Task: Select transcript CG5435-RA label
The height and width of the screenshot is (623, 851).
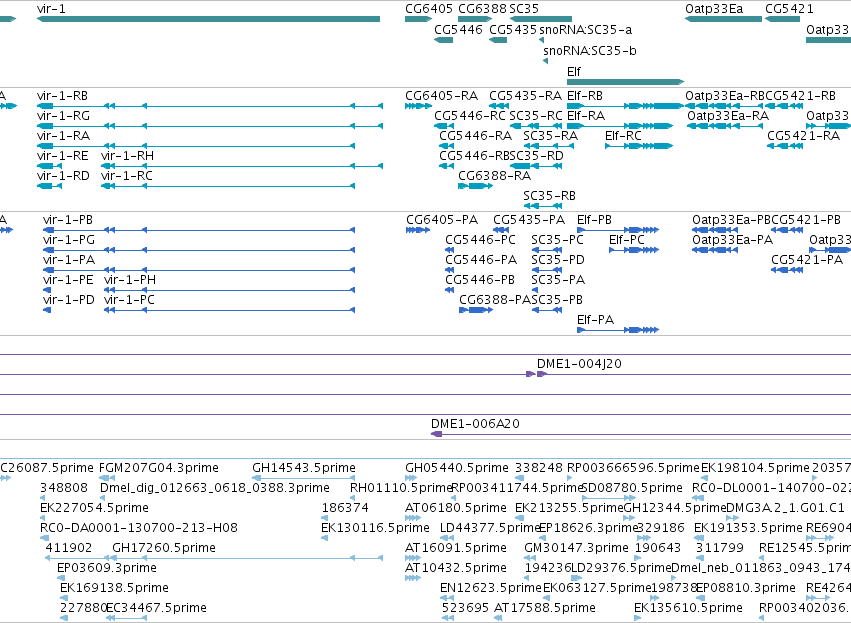Action: click(x=525, y=96)
